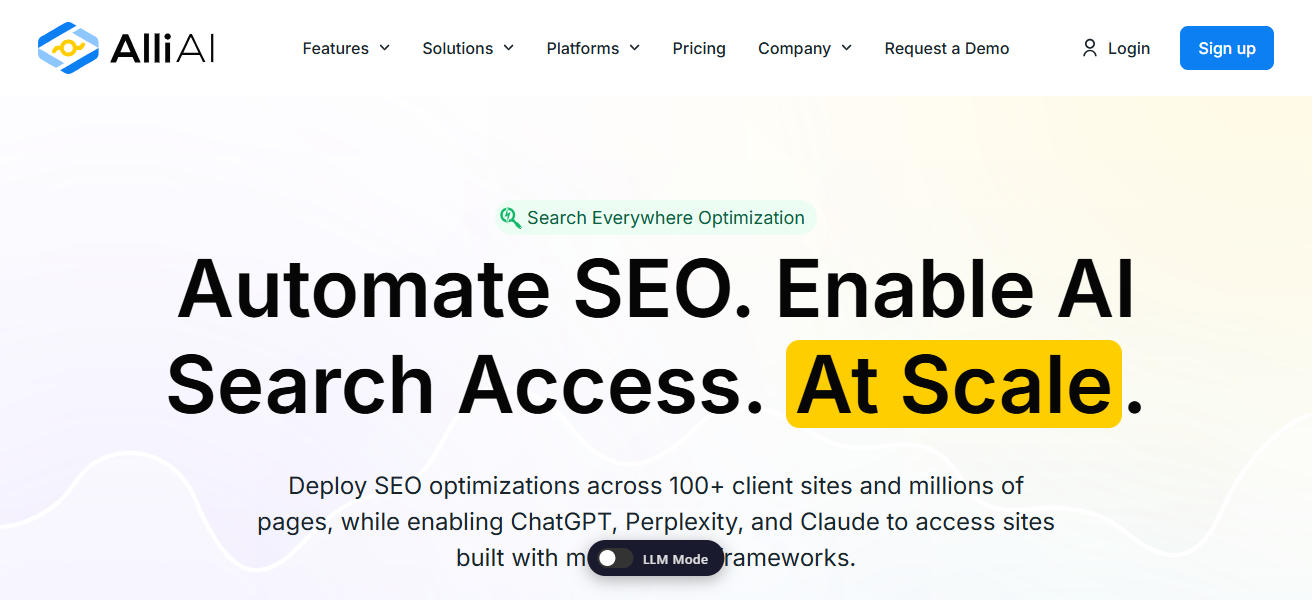
Task: Open the Solutions menu label
Action: point(457,48)
